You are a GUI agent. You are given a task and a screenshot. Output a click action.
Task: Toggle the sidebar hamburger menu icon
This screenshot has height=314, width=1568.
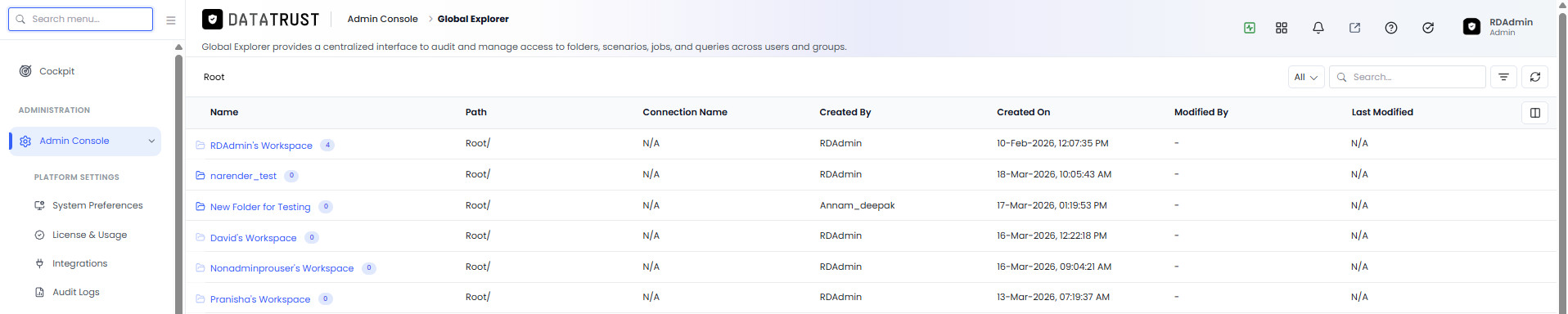point(171,20)
